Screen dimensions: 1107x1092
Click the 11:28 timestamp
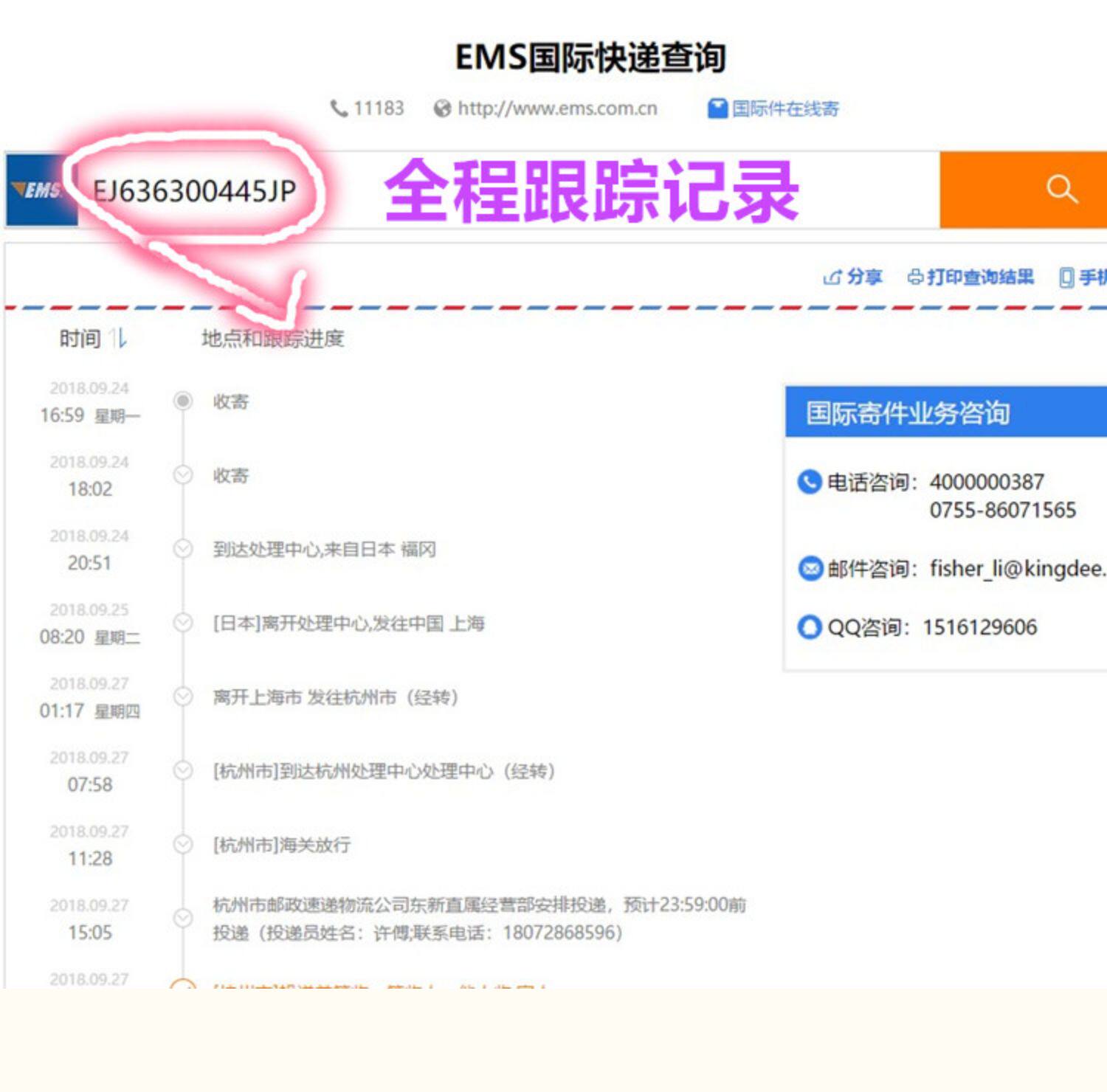click(90, 858)
